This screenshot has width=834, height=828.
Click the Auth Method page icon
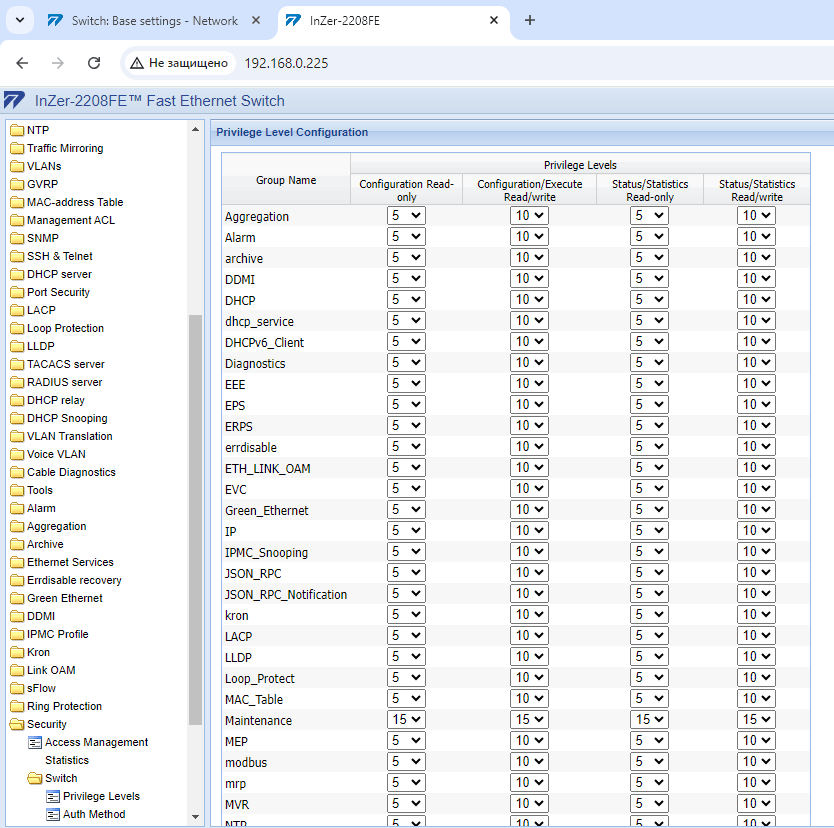[53, 815]
